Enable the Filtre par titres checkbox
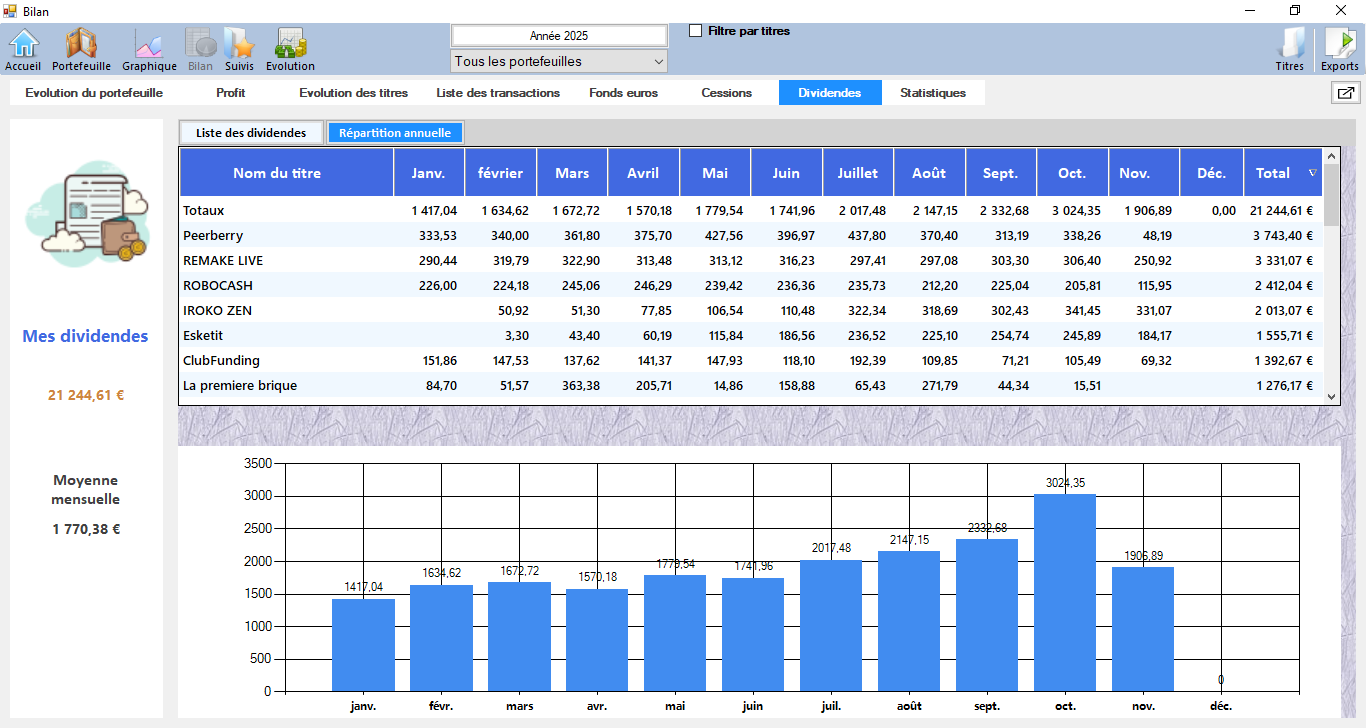This screenshot has width=1366, height=728. point(696,31)
